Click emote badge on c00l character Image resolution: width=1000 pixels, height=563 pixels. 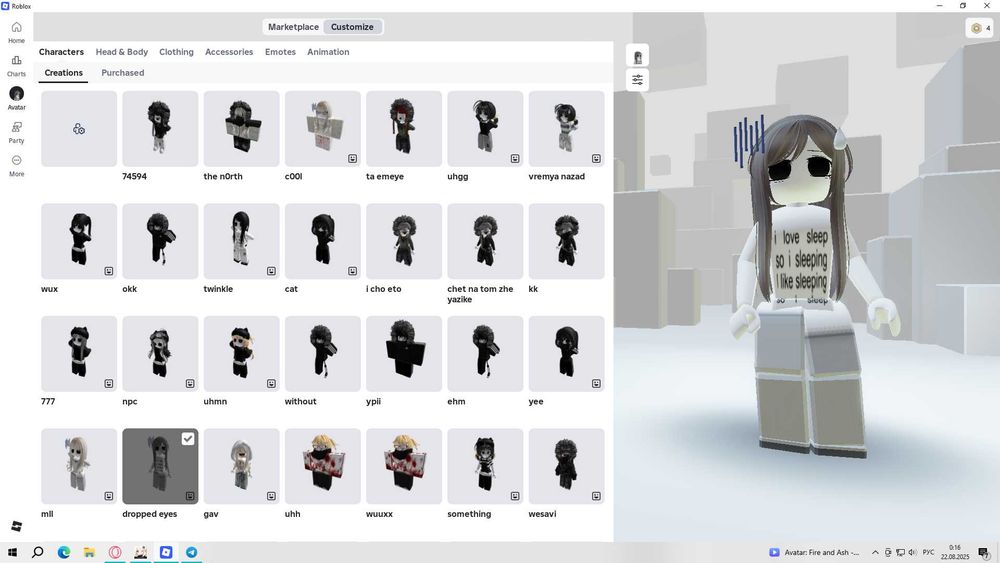tap(353, 158)
